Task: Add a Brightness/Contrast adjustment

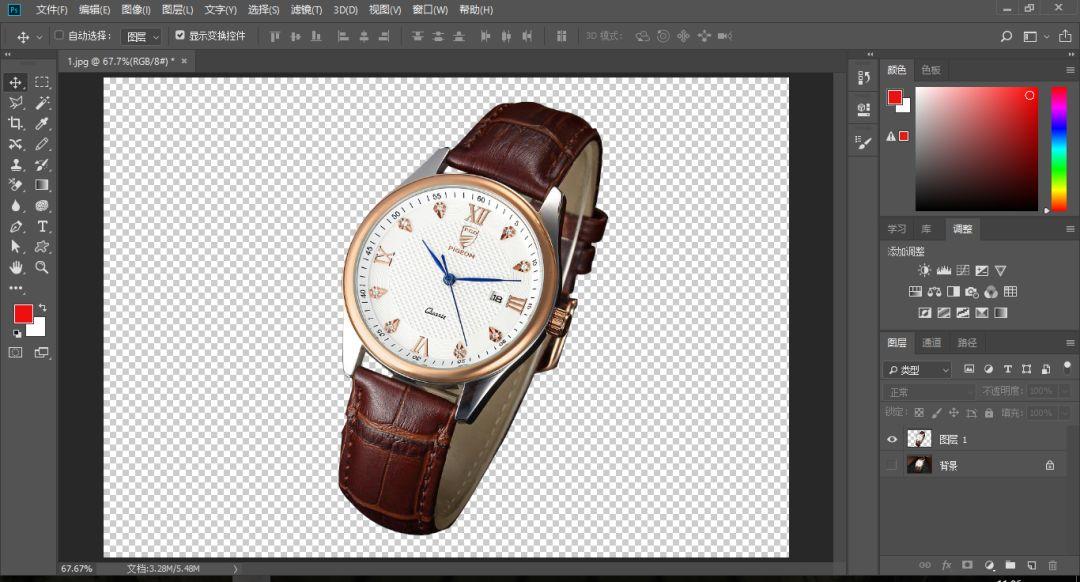Action: pos(924,271)
